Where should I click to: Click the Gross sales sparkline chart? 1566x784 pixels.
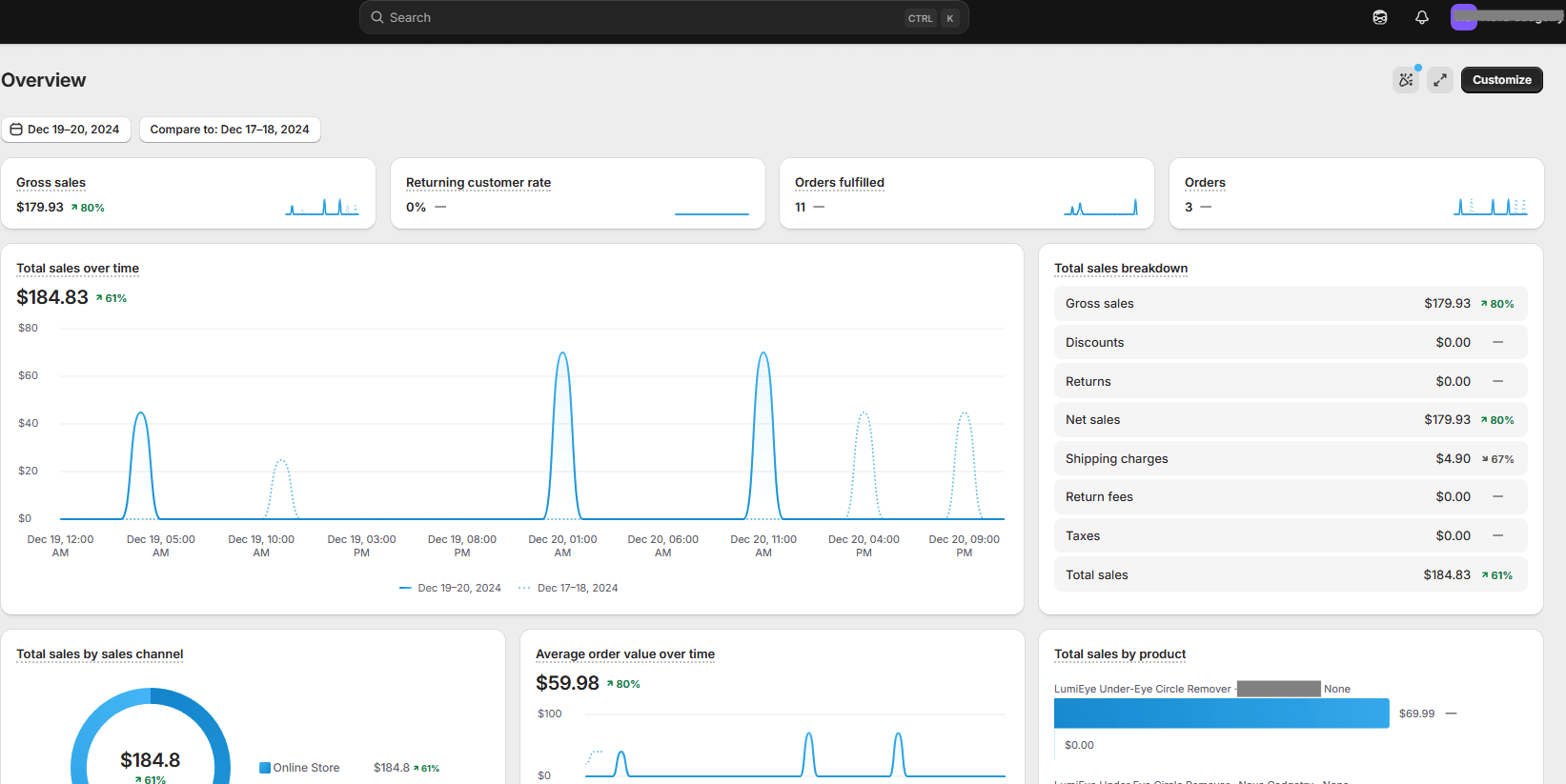coord(322,207)
